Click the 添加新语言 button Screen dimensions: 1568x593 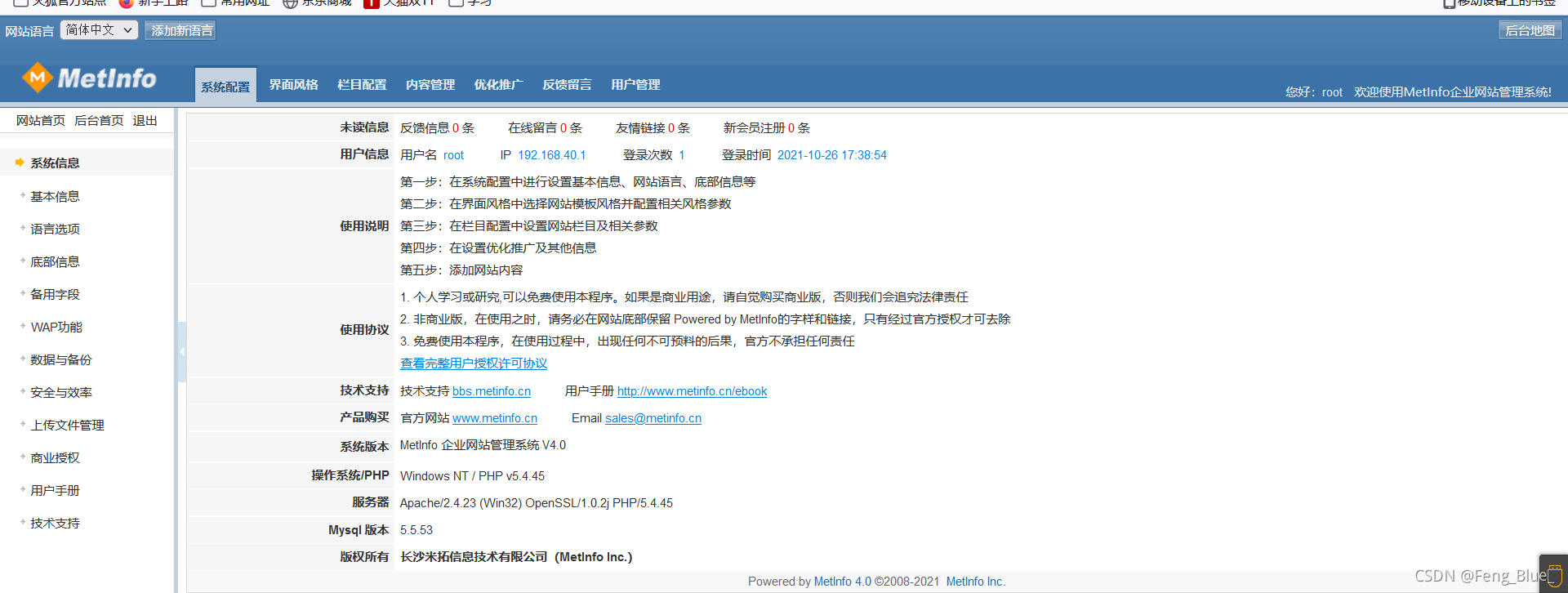[x=181, y=30]
